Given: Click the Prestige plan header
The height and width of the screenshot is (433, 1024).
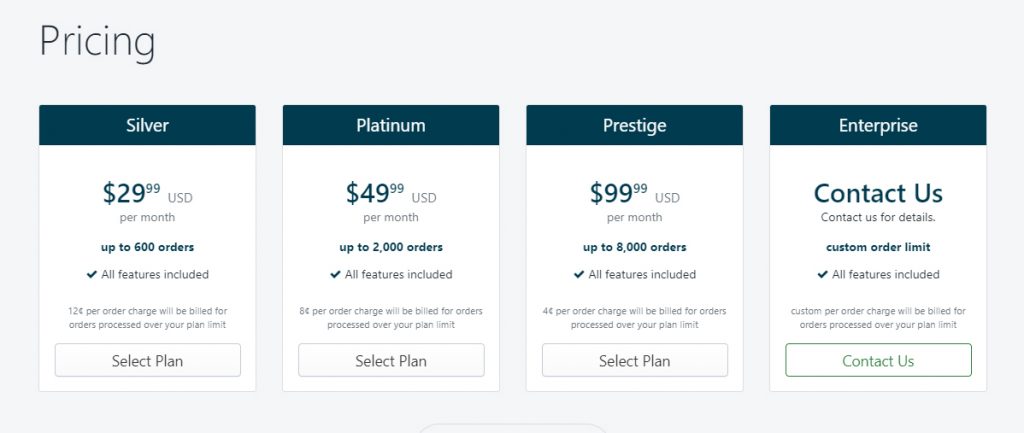Looking at the screenshot, I should [x=635, y=125].
